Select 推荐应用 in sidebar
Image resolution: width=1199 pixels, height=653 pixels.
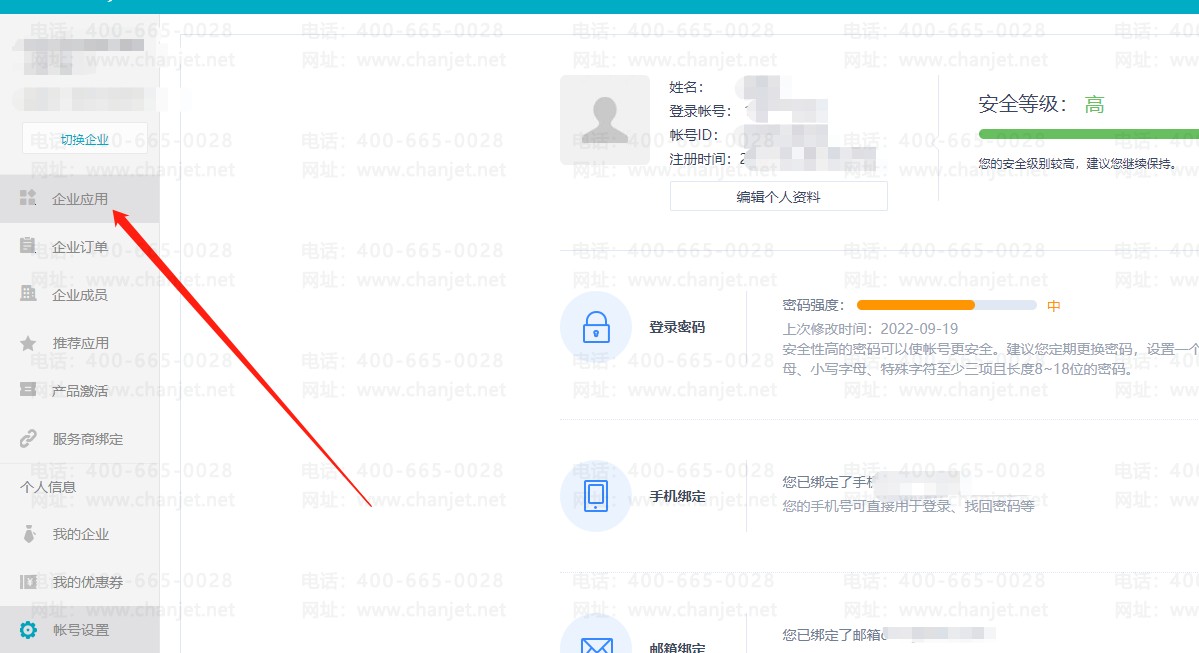[x=80, y=343]
